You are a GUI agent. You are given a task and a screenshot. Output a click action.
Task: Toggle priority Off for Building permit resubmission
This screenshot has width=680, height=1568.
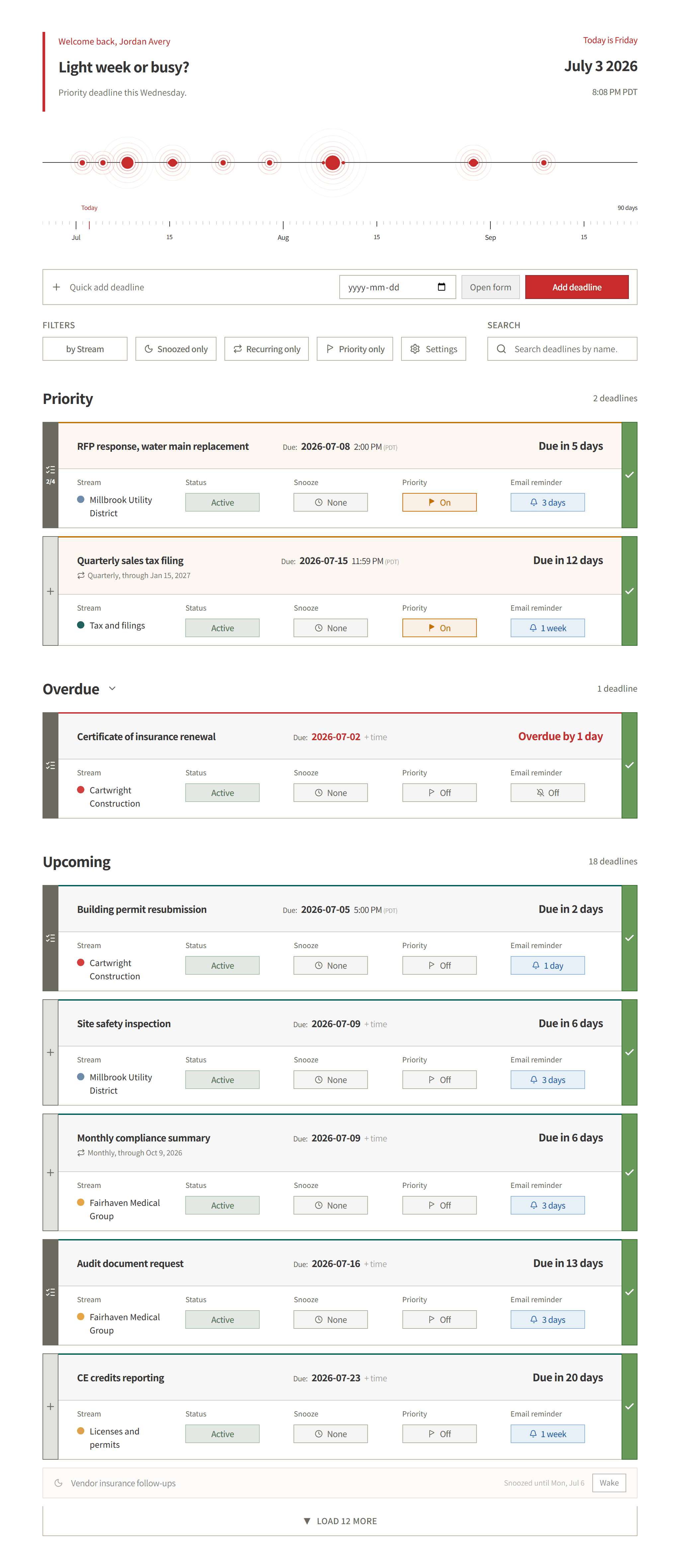[x=439, y=965]
